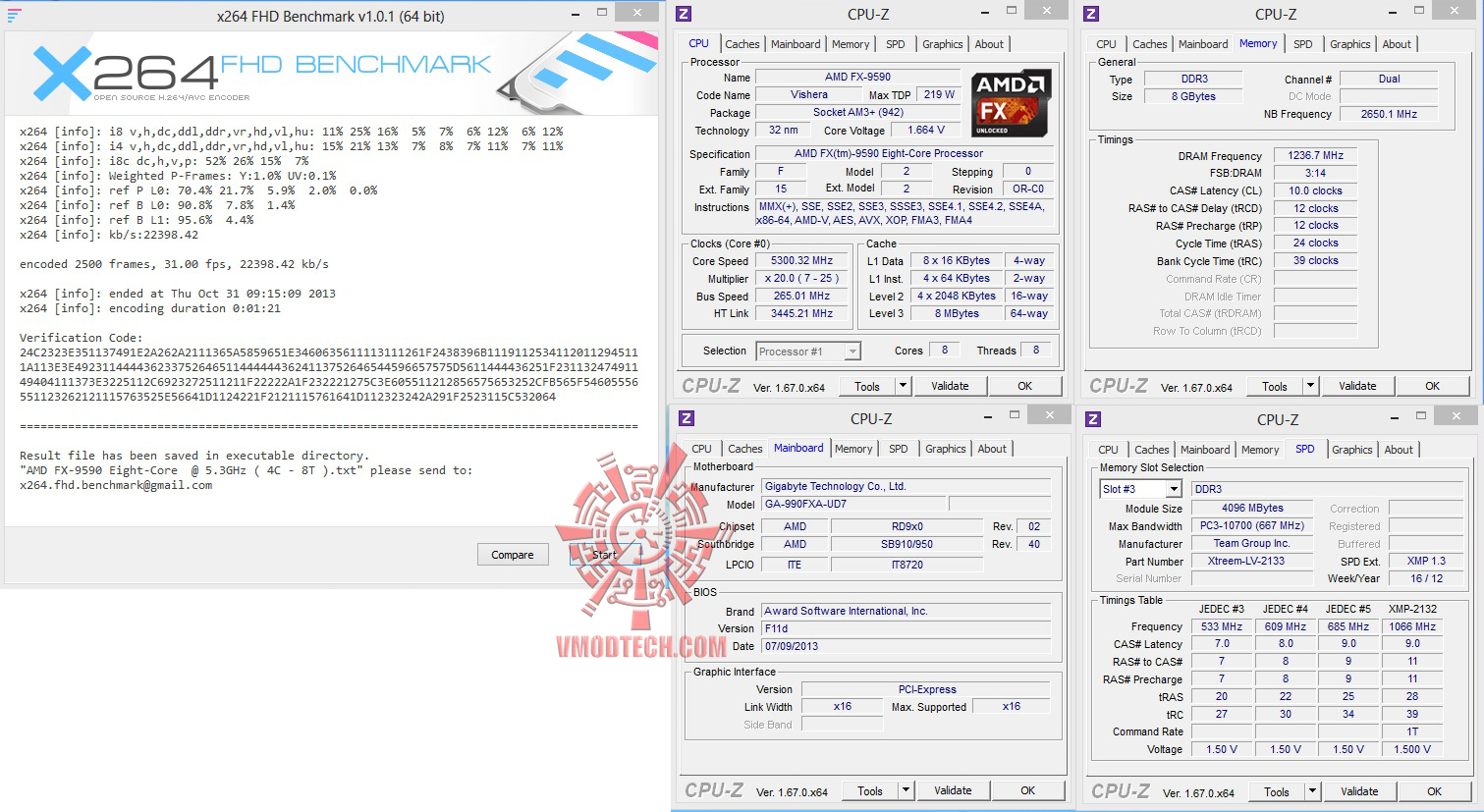Open the CPU tab in the Memory Slot Selection window
The height and width of the screenshot is (812, 1484).
click(1108, 450)
